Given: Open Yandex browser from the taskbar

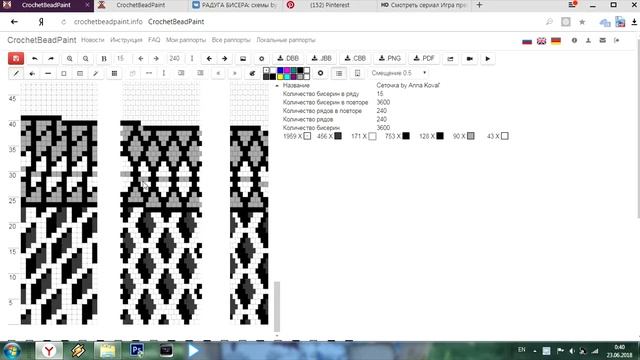Looking at the screenshot, I should pyautogui.click(x=49, y=350).
